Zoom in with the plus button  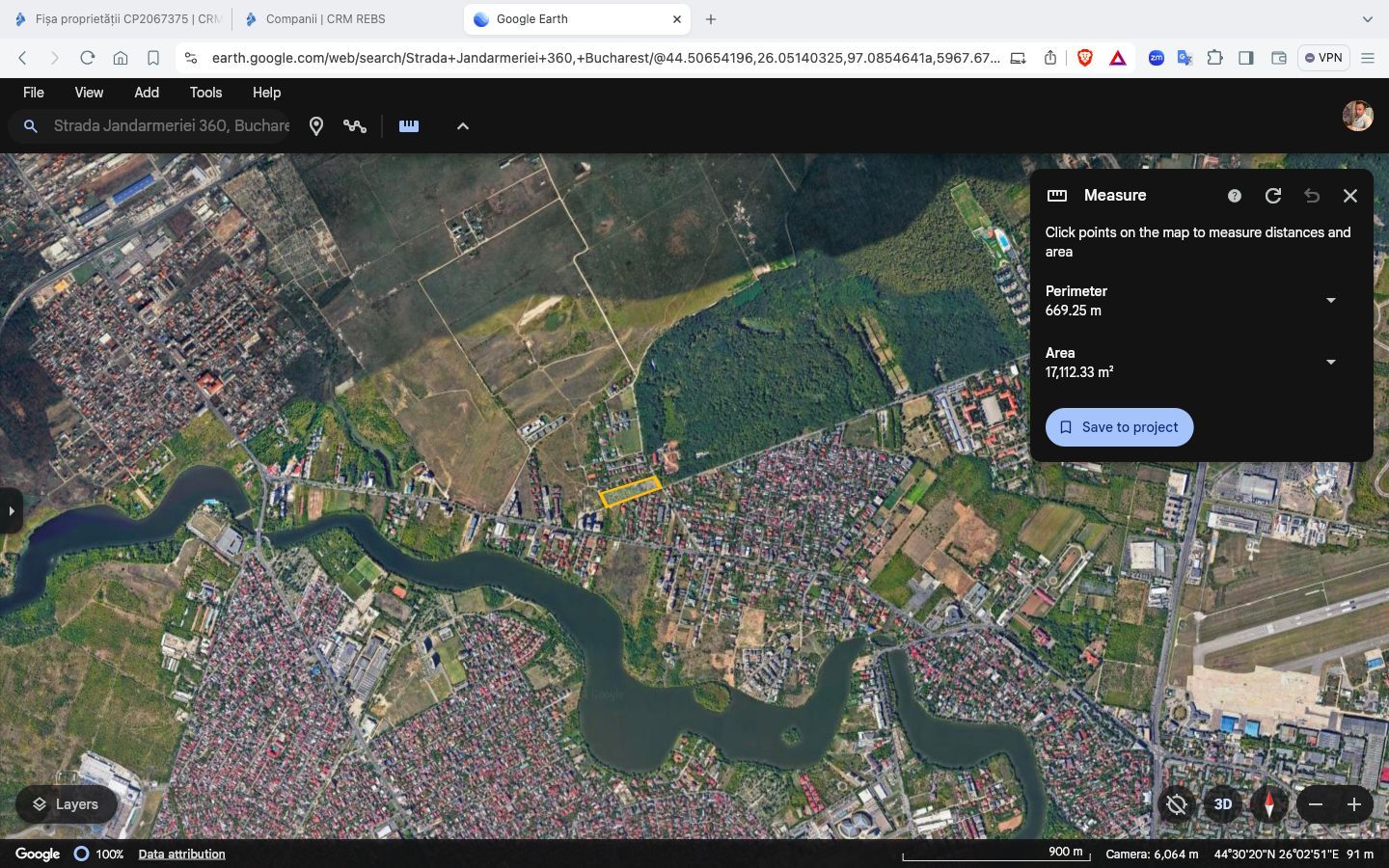1354,804
